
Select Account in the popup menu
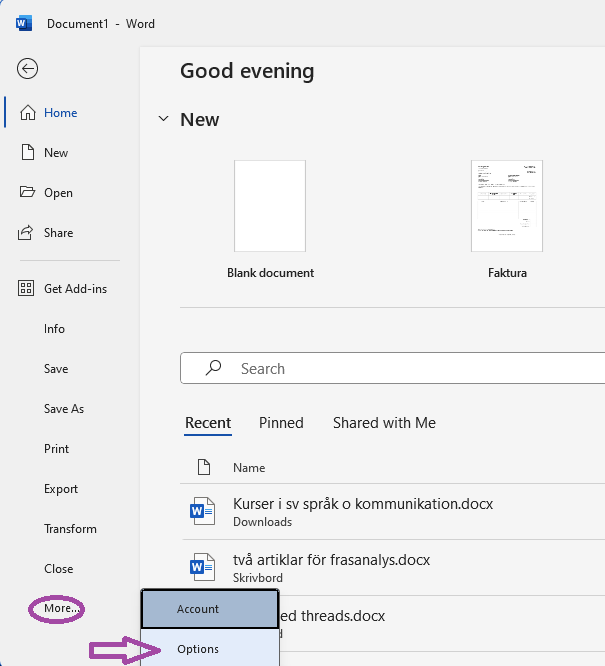[x=210, y=609]
